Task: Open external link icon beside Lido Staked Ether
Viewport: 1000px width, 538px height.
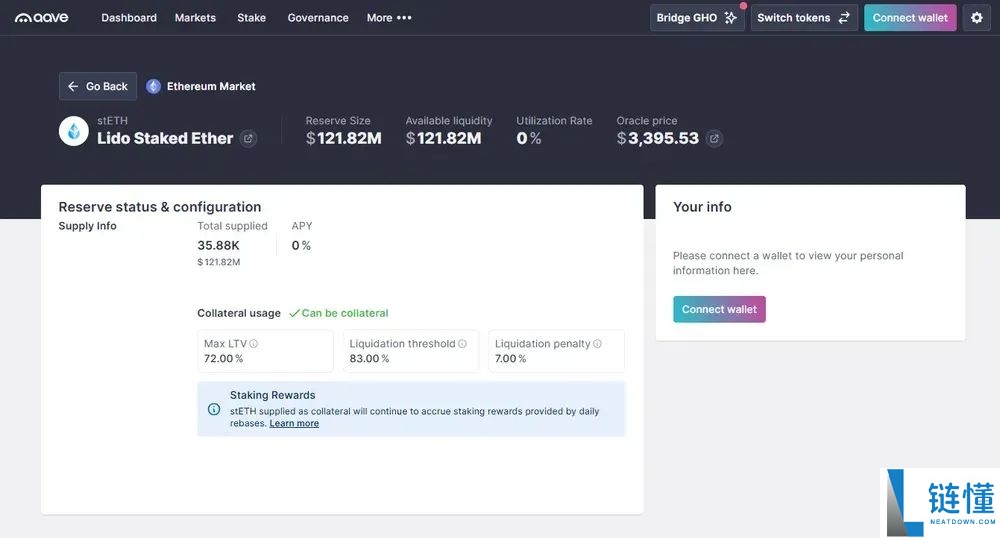Action: coord(249,139)
